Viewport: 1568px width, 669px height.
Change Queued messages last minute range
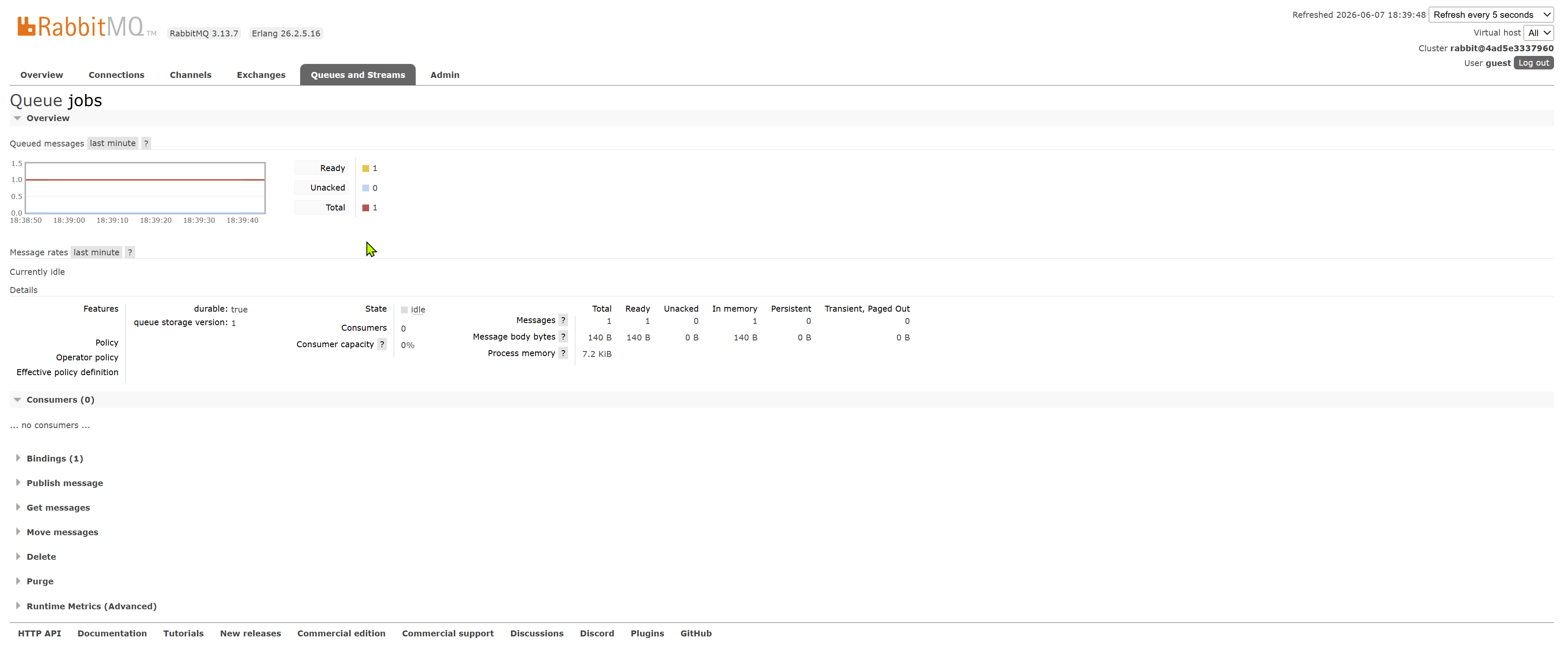click(x=113, y=143)
